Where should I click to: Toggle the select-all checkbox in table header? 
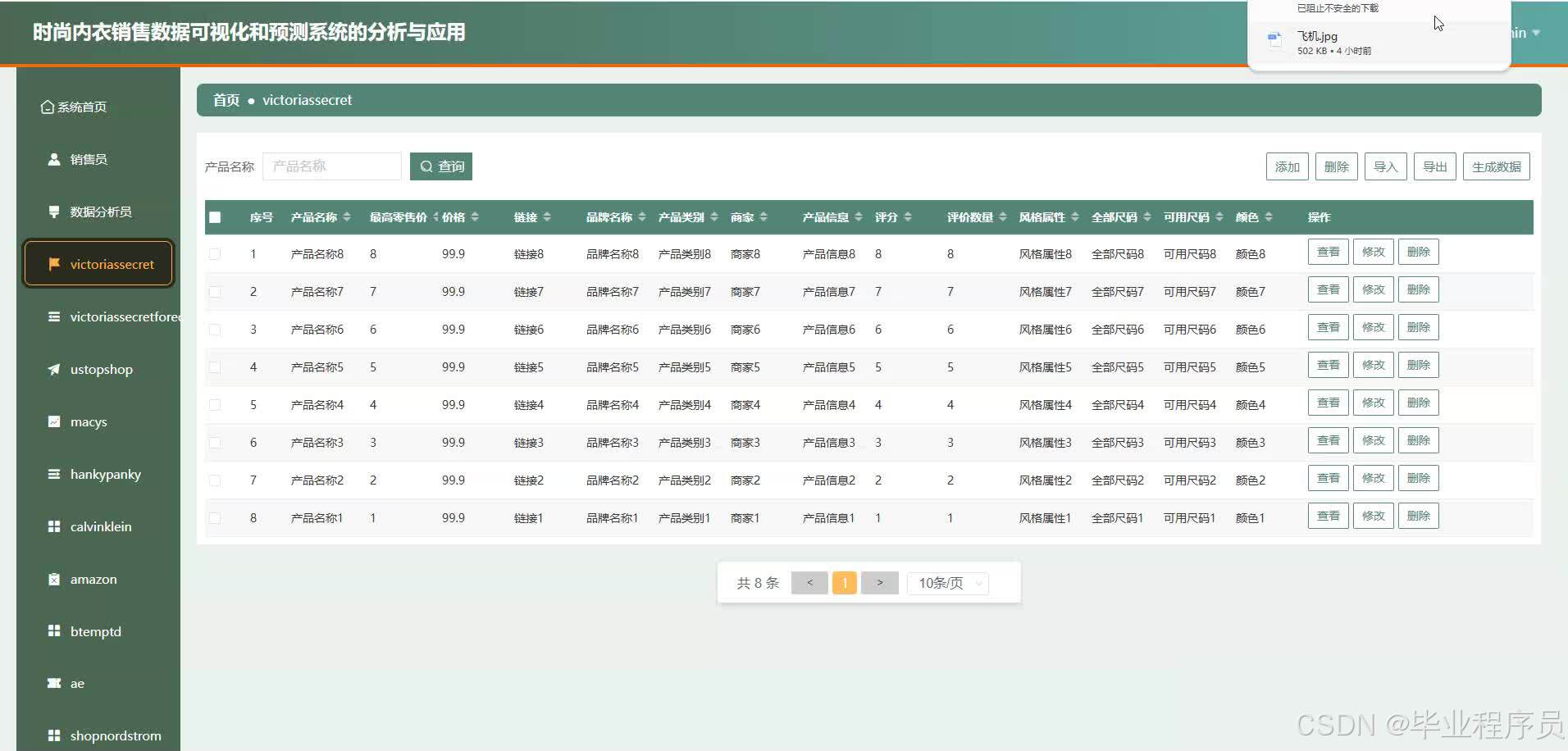(215, 217)
